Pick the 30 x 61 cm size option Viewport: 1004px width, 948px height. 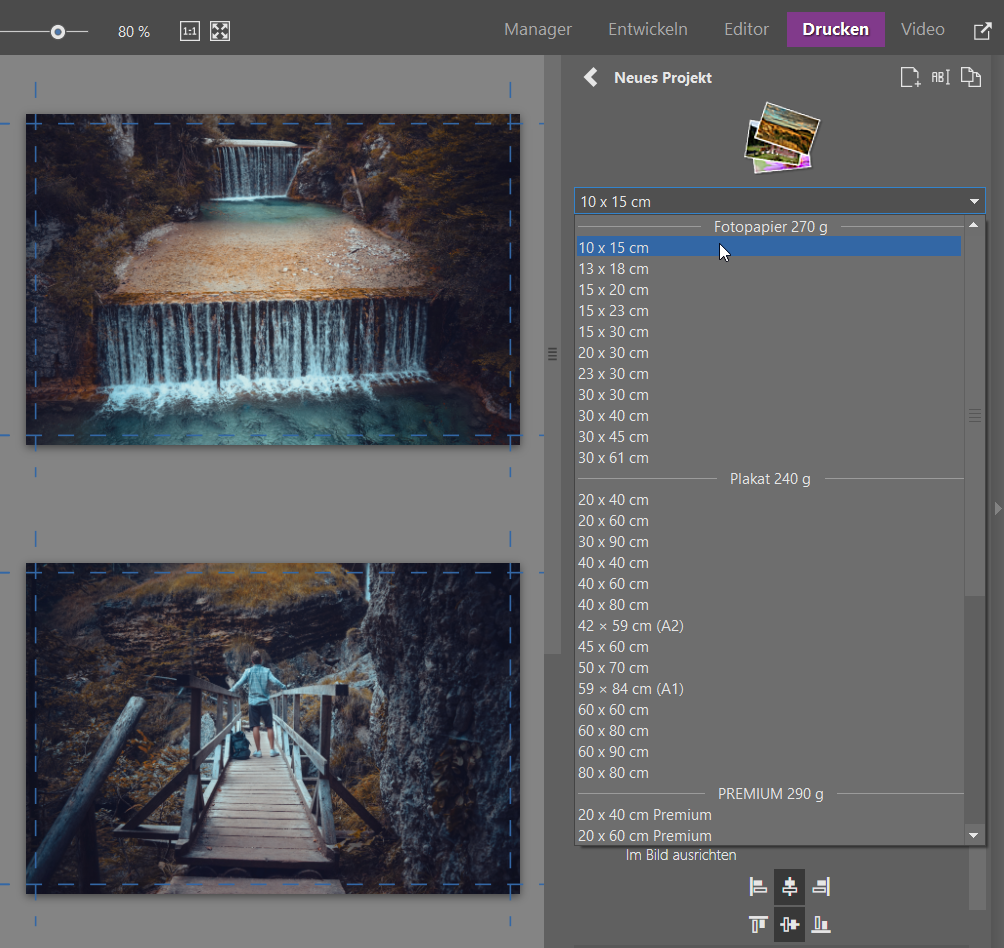click(x=613, y=458)
